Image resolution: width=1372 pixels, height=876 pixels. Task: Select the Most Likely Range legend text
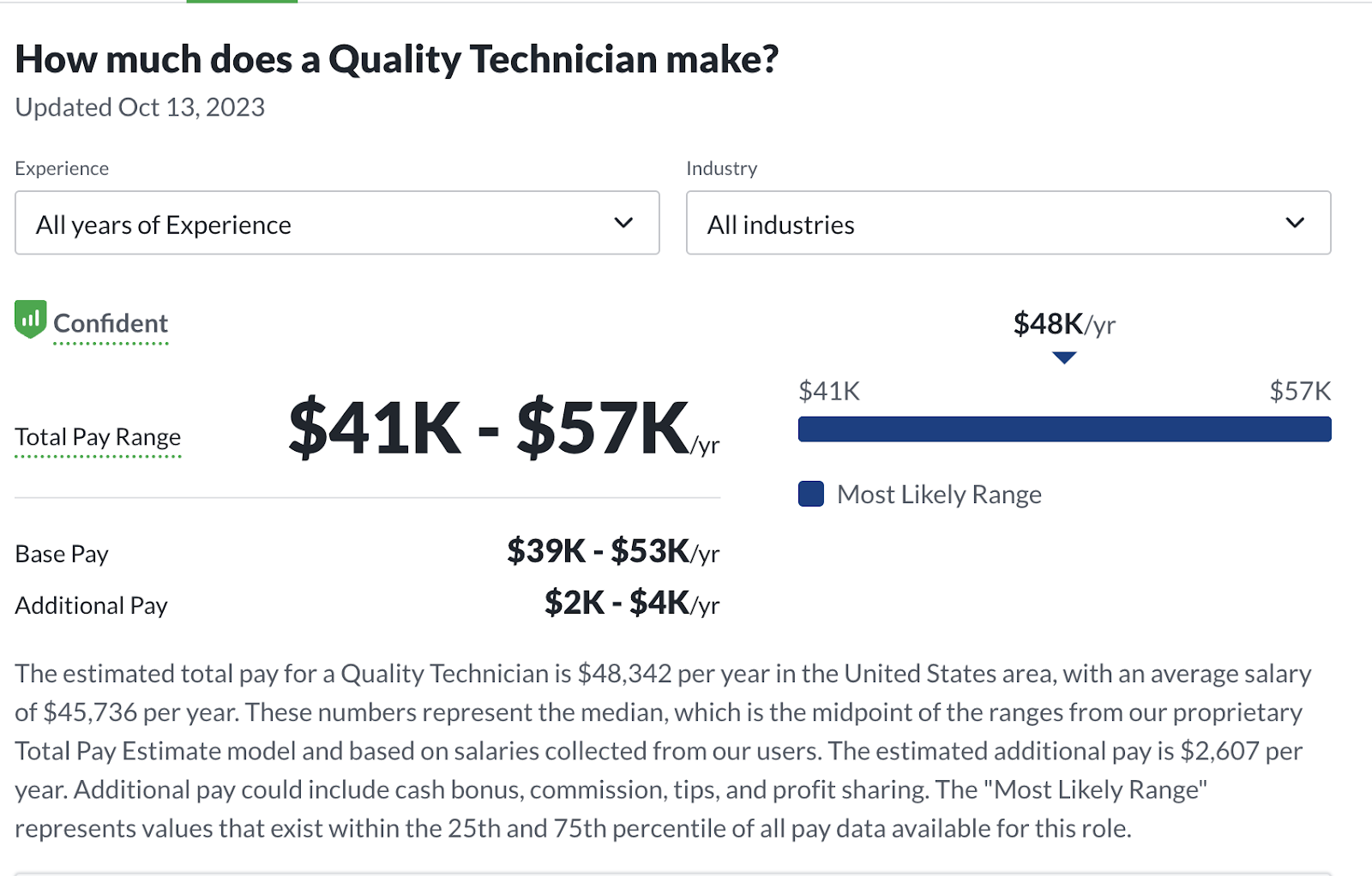point(939,495)
